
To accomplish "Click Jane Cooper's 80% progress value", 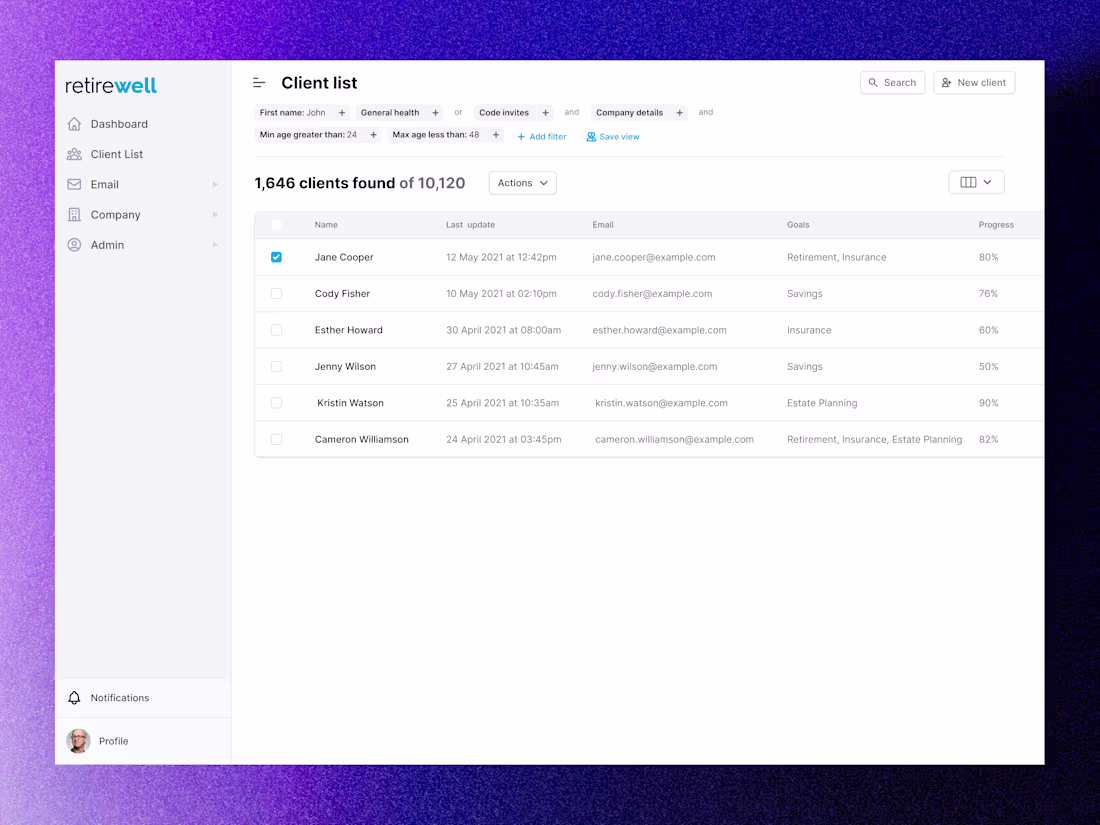I will coord(988,257).
